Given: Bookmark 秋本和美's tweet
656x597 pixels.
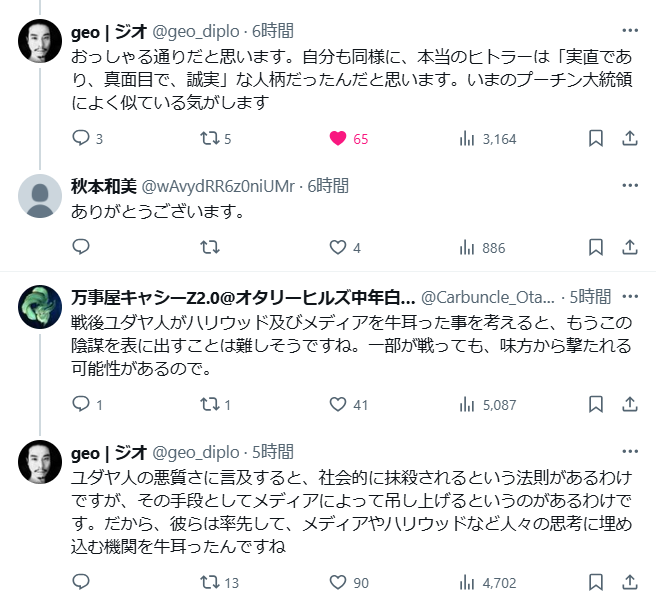Looking at the screenshot, I should 595,247.
